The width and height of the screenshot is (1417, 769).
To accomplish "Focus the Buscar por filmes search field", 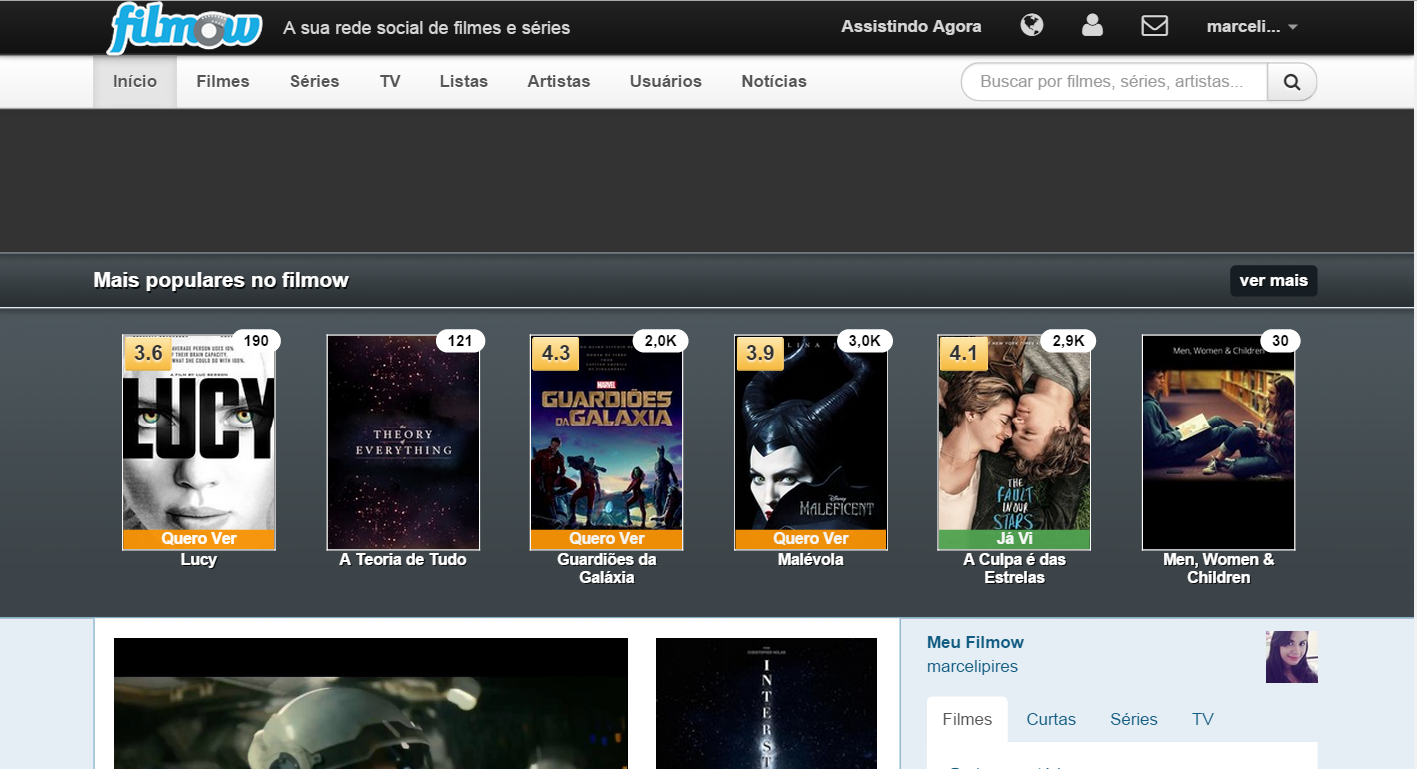I will [x=1115, y=82].
